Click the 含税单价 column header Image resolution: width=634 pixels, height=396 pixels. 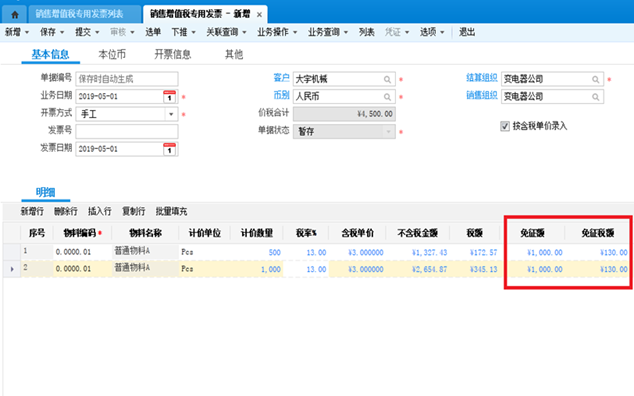pos(357,233)
